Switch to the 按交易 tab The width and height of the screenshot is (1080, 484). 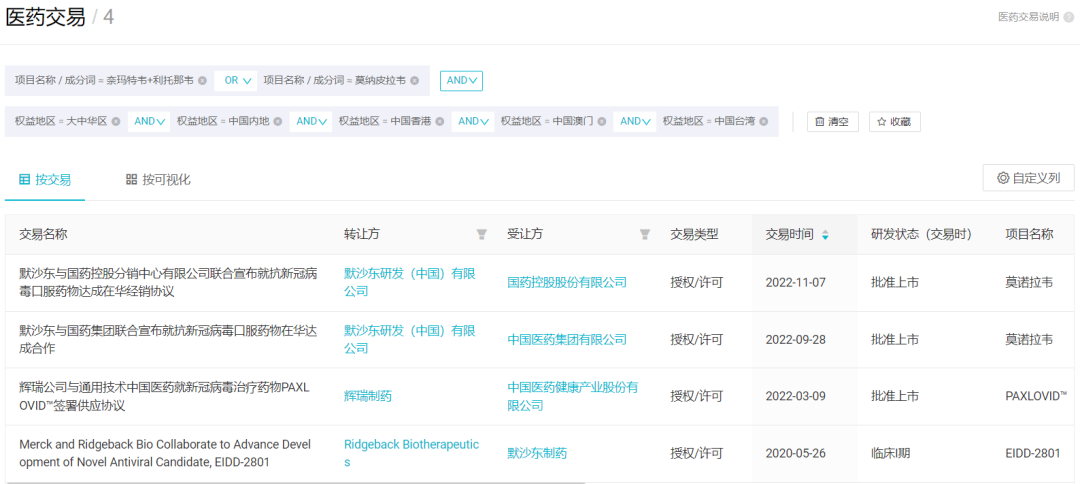(x=45, y=180)
